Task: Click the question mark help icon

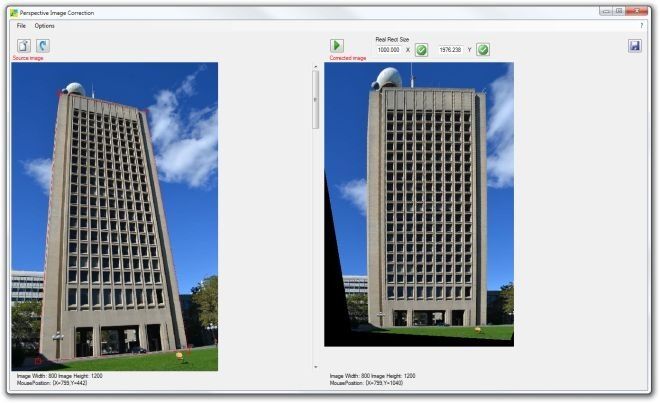Action: (x=641, y=26)
